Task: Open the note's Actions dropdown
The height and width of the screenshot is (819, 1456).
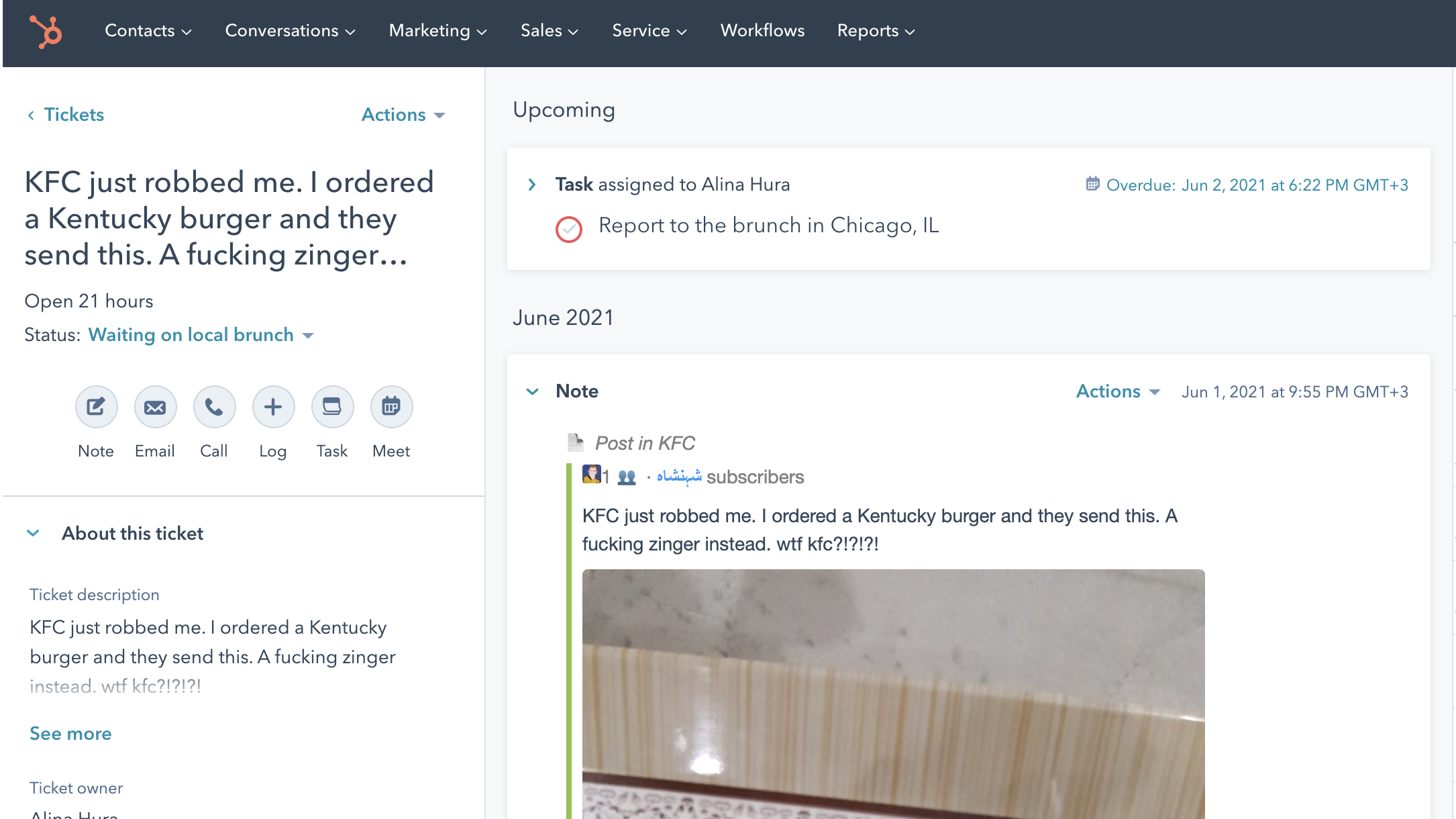Action: click(x=1117, y=391)
